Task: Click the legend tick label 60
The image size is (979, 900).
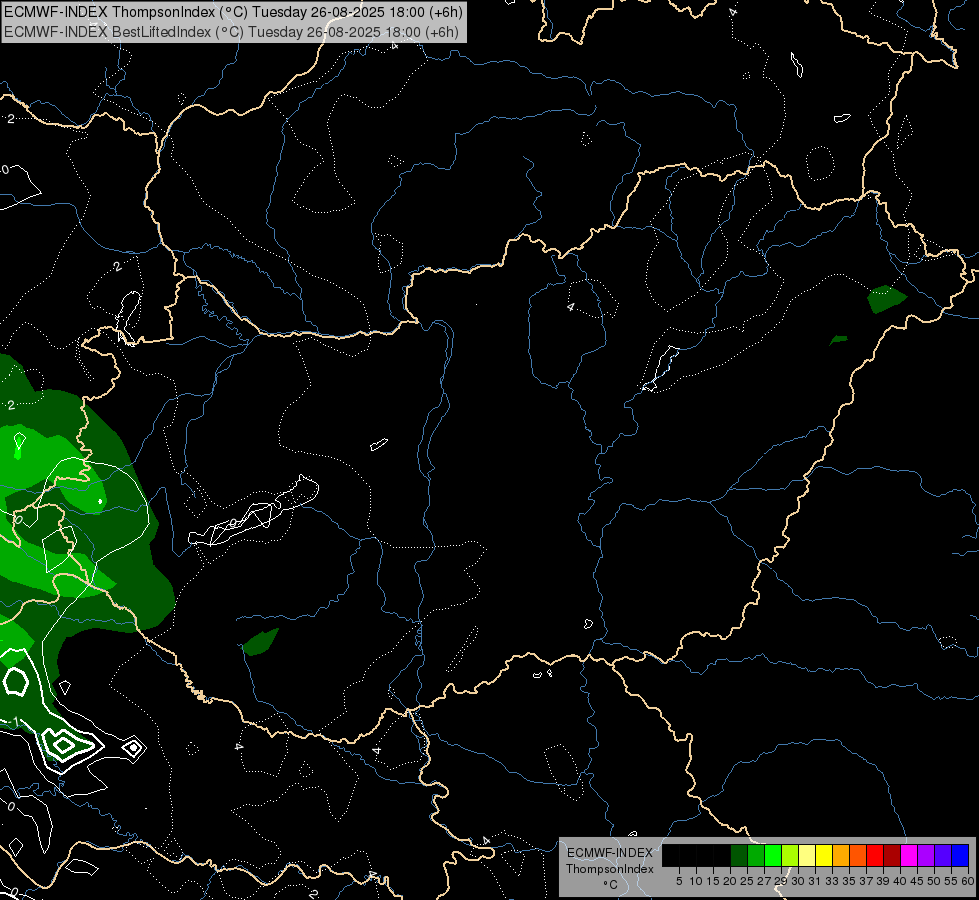Action: (x=968, y=881)
